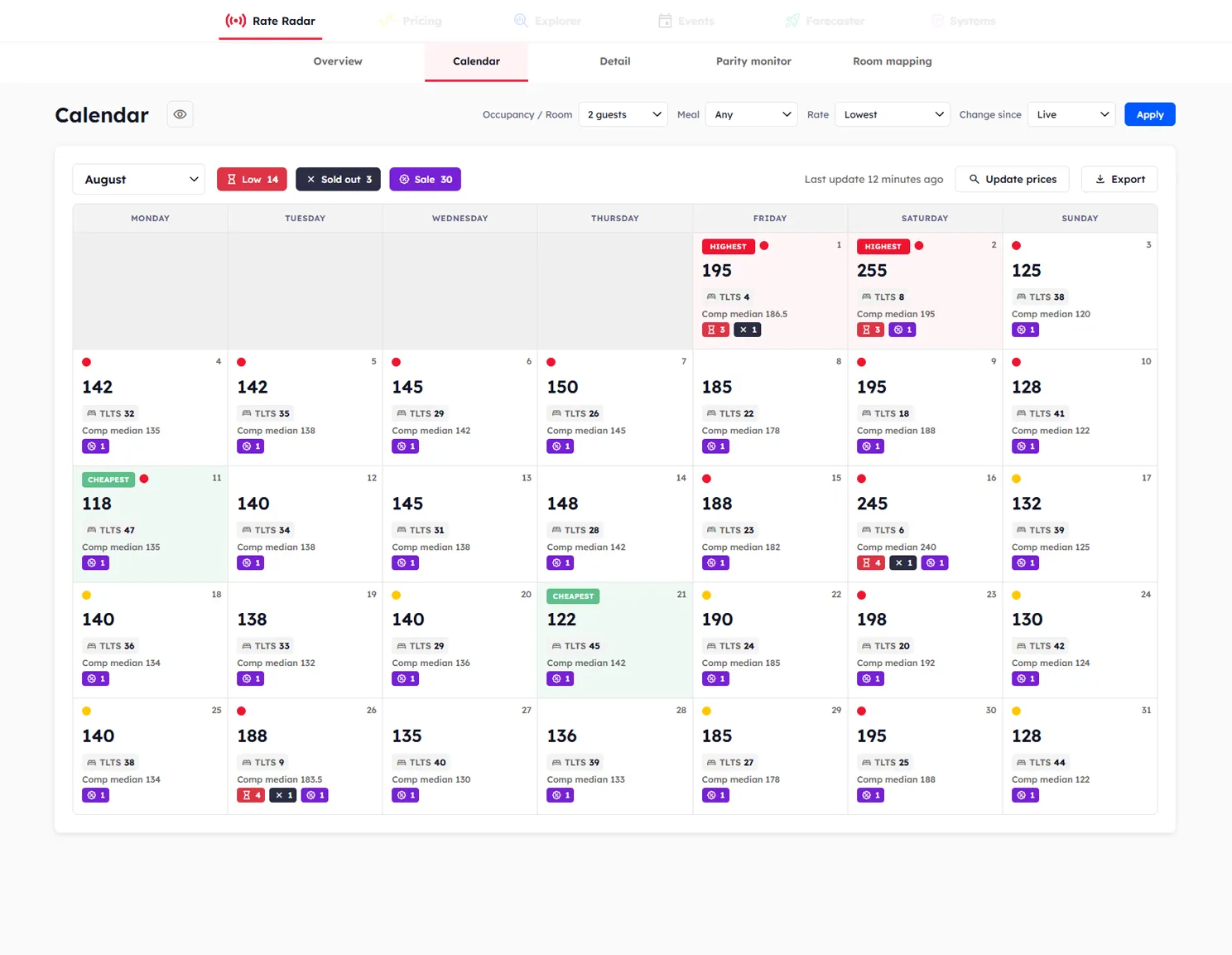This screenshot has width=1232, height=955.
Task: Open the August month selector
Action: click(138, 179)
